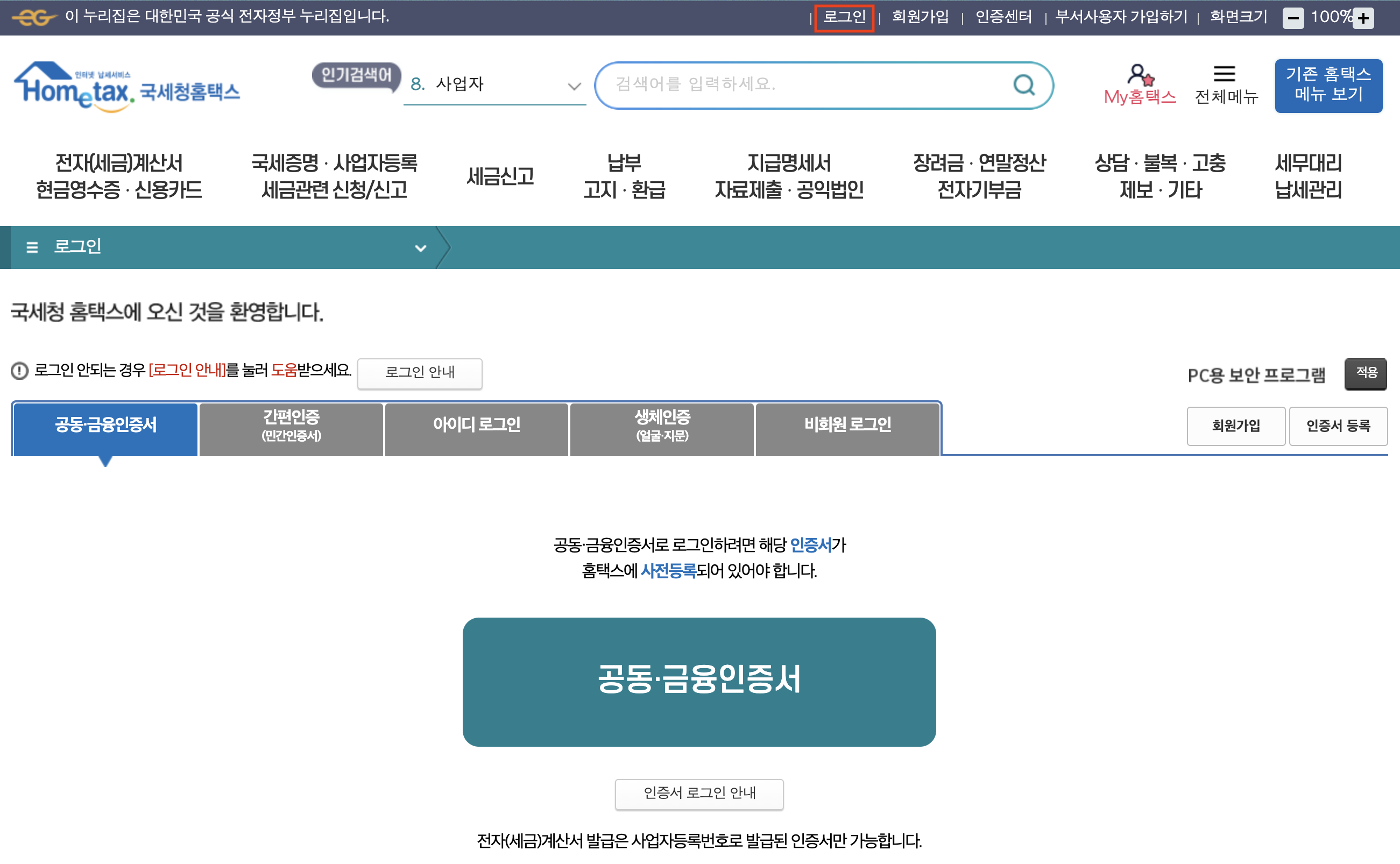Expand the popular search keyword dropdown
Viewport: 1400px width, 864px height.
click(574, 86)
